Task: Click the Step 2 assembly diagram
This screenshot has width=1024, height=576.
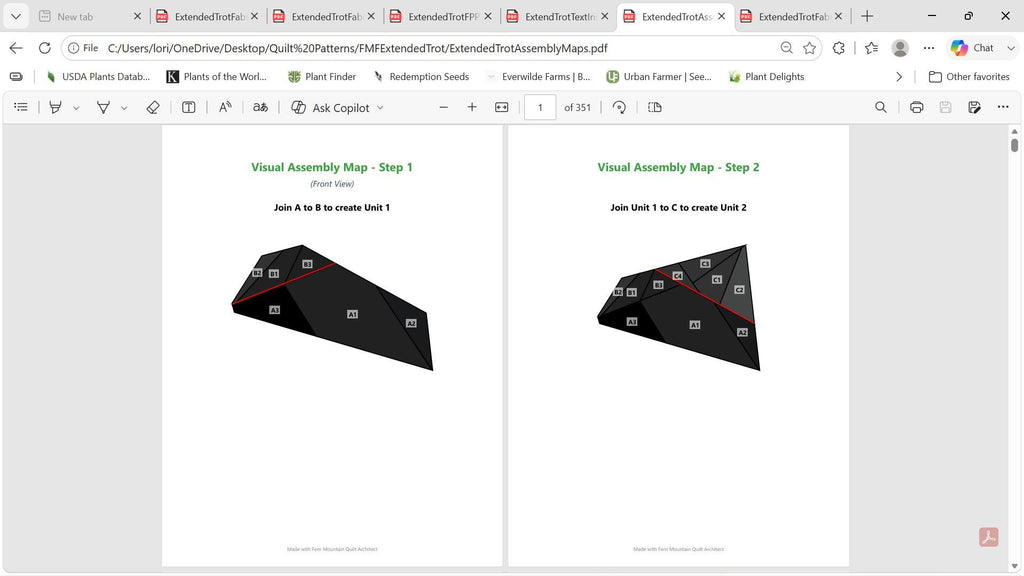Action: (679, 308)
